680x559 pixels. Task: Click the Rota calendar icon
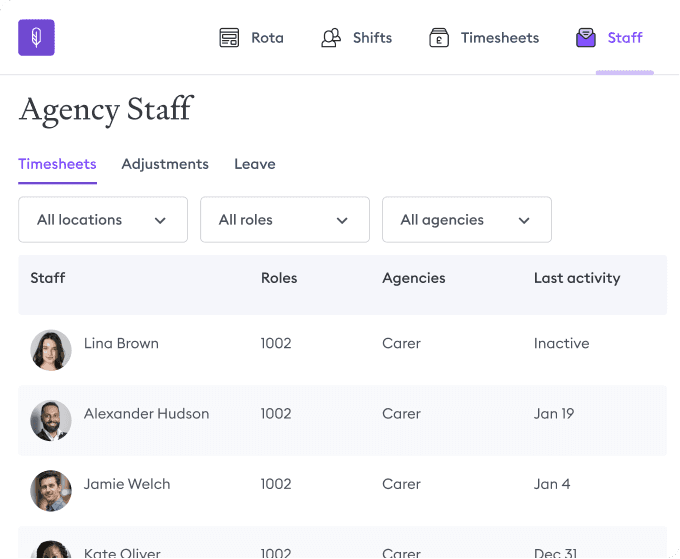(229, 38)
